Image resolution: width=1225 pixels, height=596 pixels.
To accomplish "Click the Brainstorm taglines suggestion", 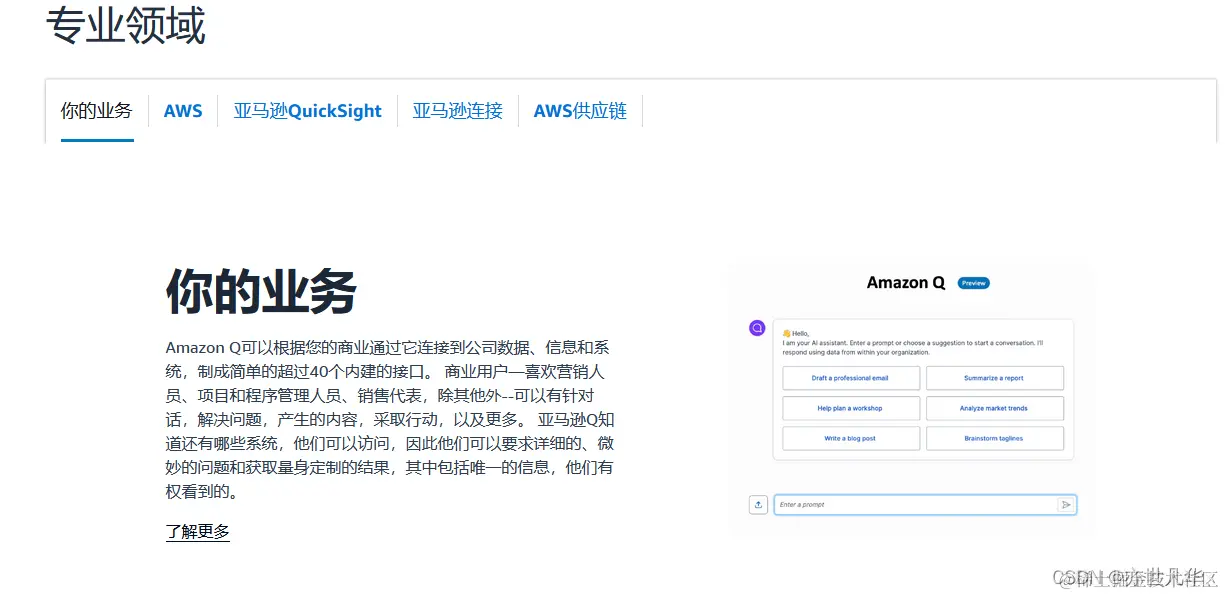I will tap(994, 438).
